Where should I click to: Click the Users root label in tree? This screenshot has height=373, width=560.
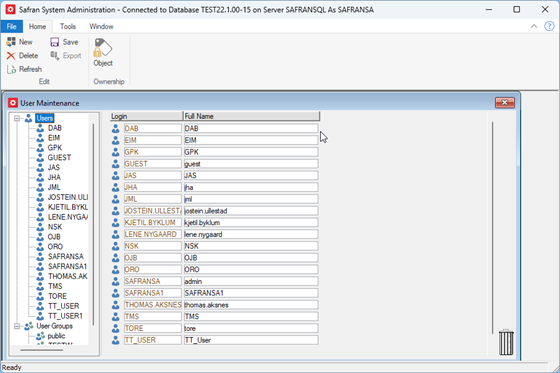(x=45, y=118)
